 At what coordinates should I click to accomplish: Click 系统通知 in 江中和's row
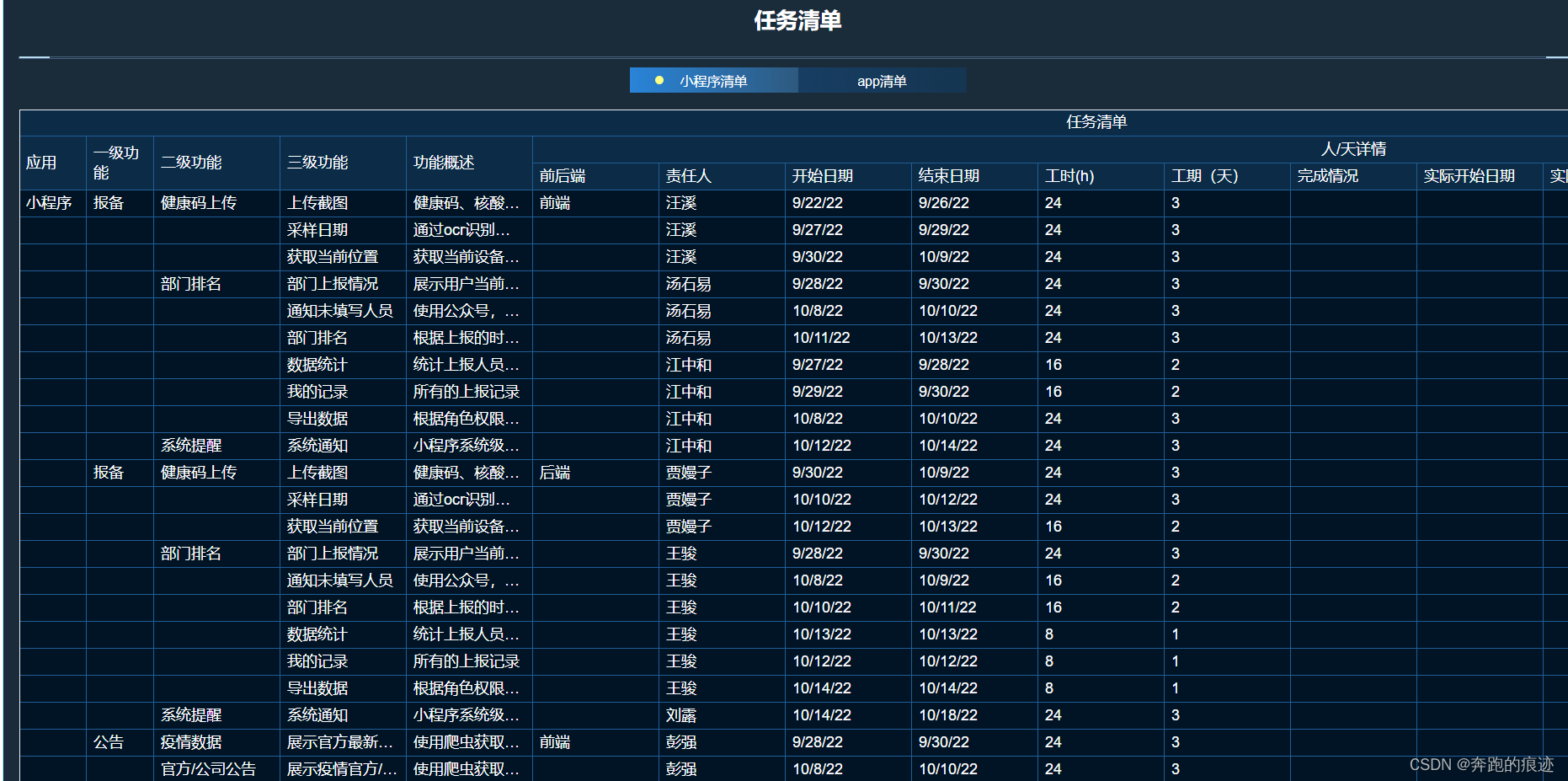343,446
